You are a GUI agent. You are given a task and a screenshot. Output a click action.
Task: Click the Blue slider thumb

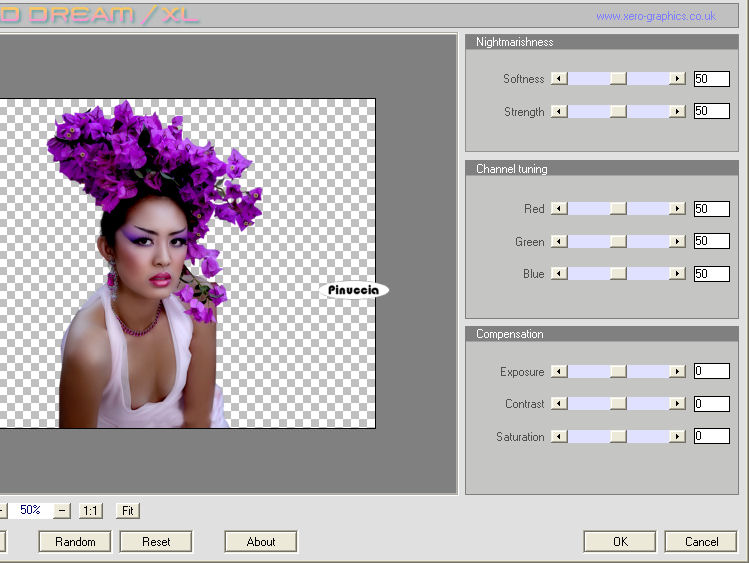(x=618, y=274)
